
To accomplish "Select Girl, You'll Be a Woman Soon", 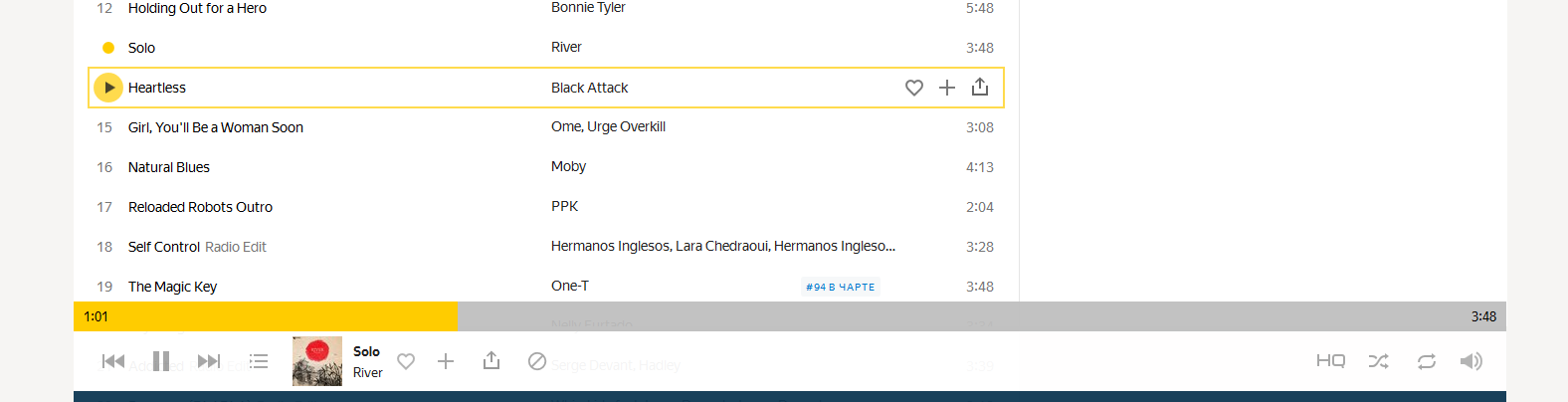I will 216,127.
